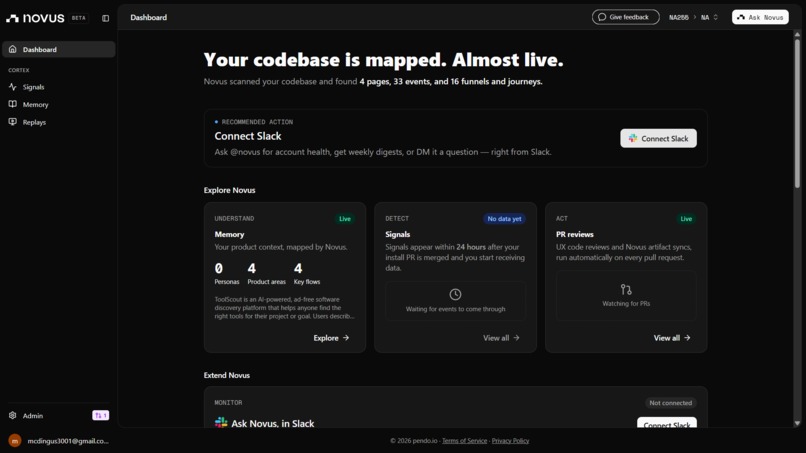Click the purple badge beside Admin
The image size is (806, 453).
(101, 415)
